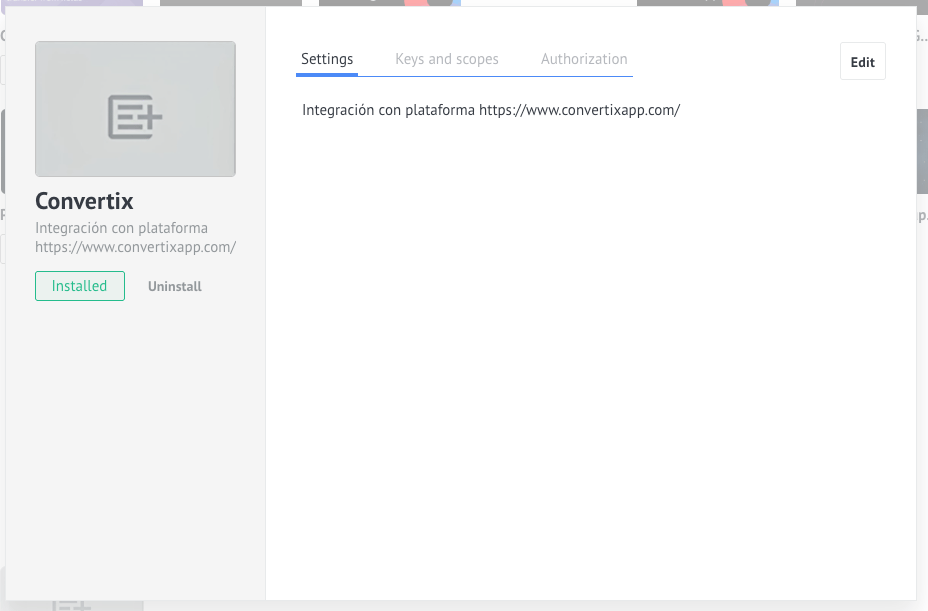Open the Settings tab
The image size is (928, 611).
click(327, 59)
